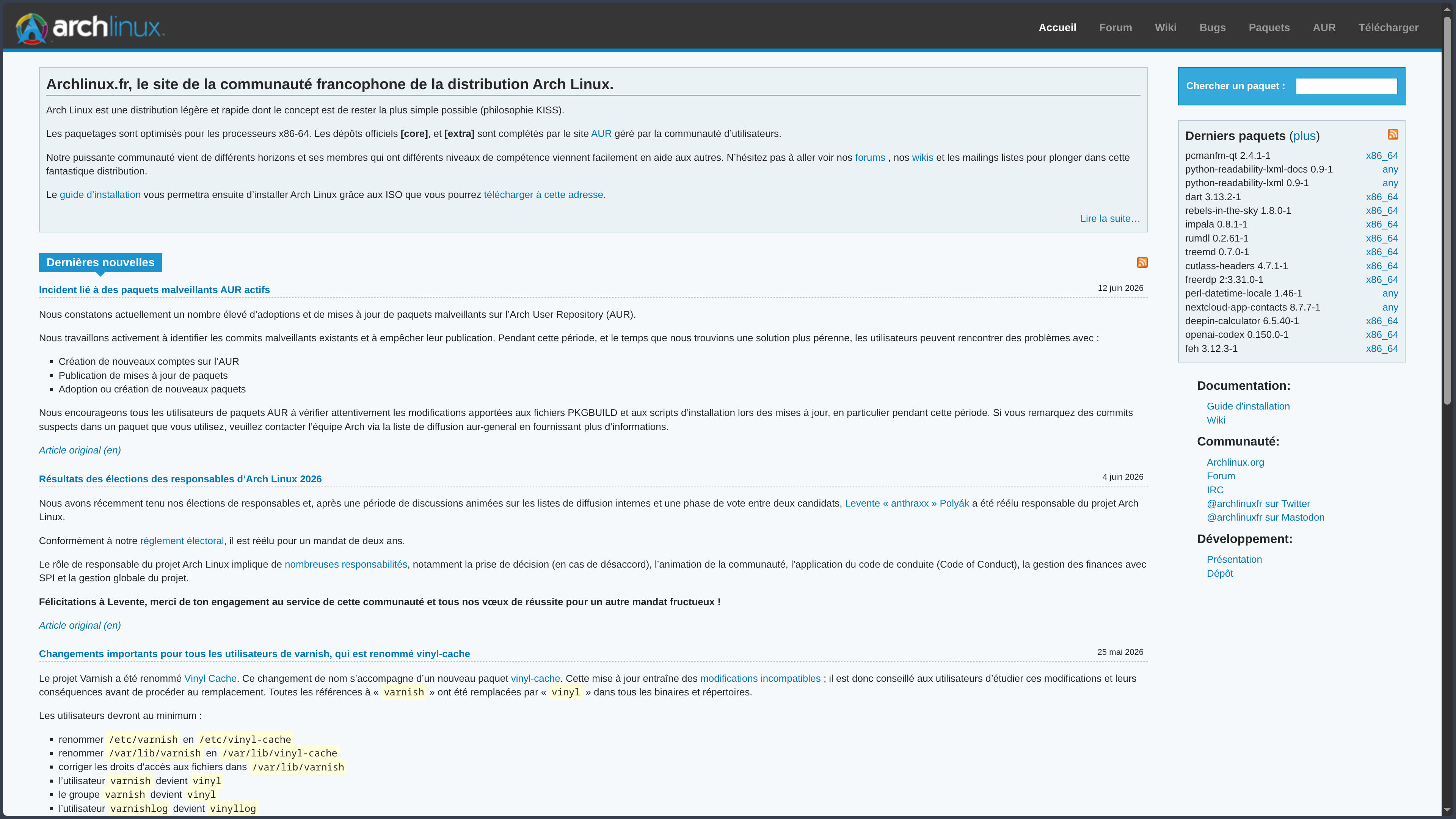Image resolution: width=1456 pixels, height=819 pixels.
Task: Focus the Chercher un paquet search field
Action: pyautogui.click(x=1346, y=86)
